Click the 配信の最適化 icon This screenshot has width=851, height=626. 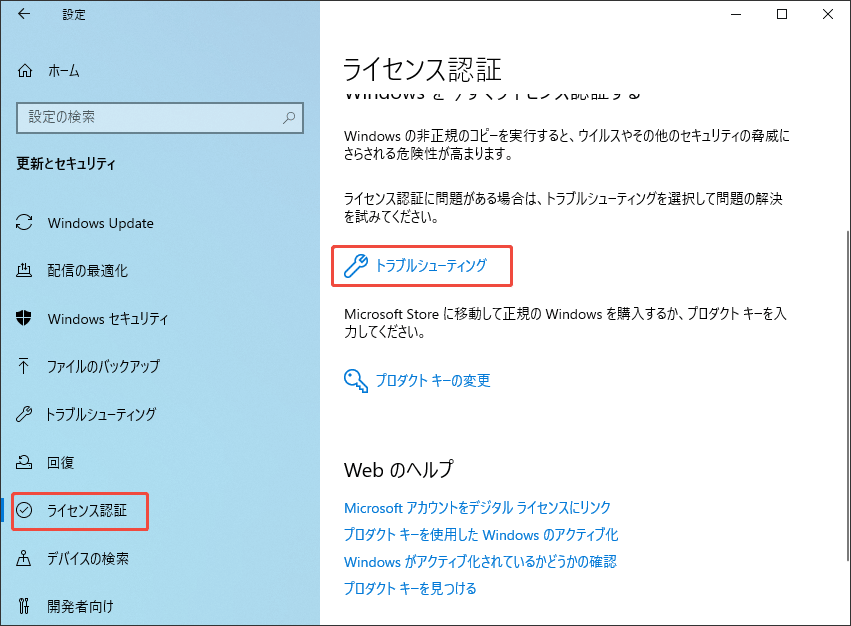(24, 270)
